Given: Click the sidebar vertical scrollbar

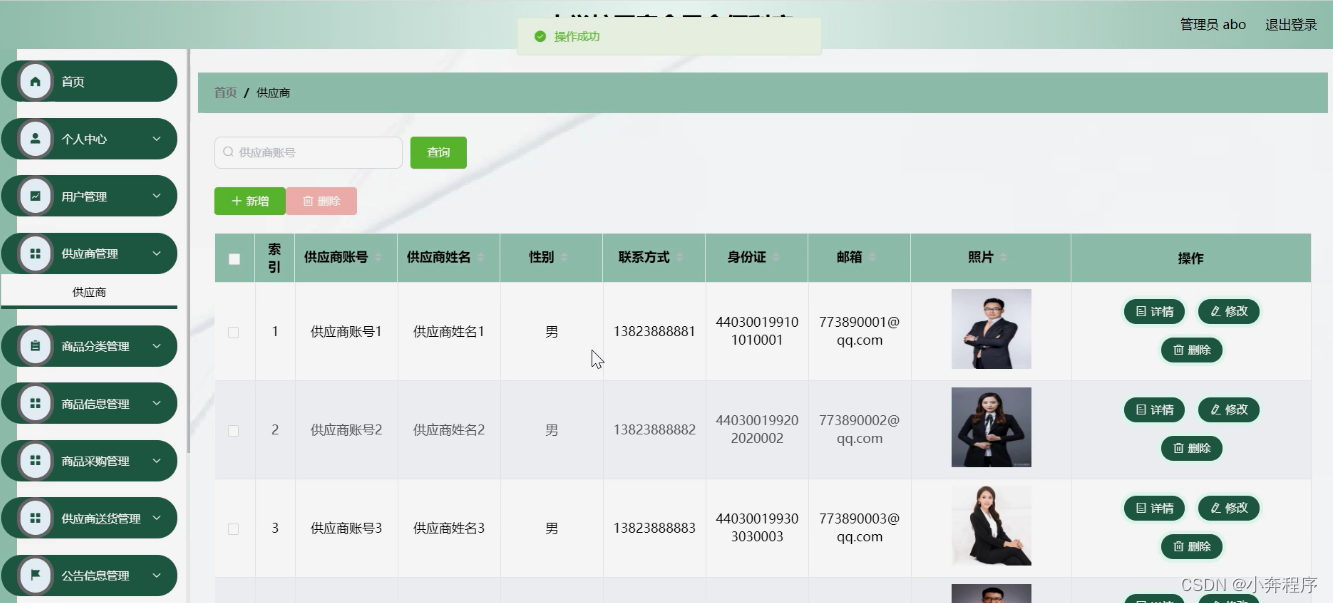Looking at the screenshot, I should coord(187,250).
